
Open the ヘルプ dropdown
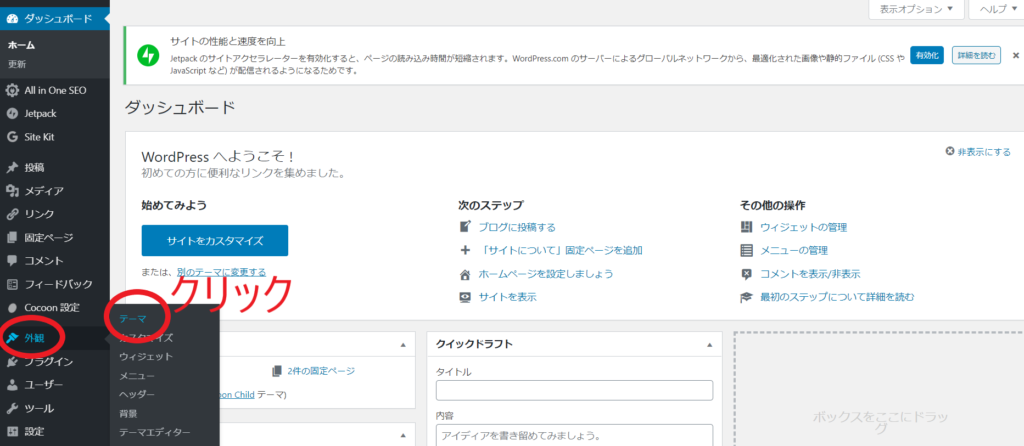click(997, 9)
